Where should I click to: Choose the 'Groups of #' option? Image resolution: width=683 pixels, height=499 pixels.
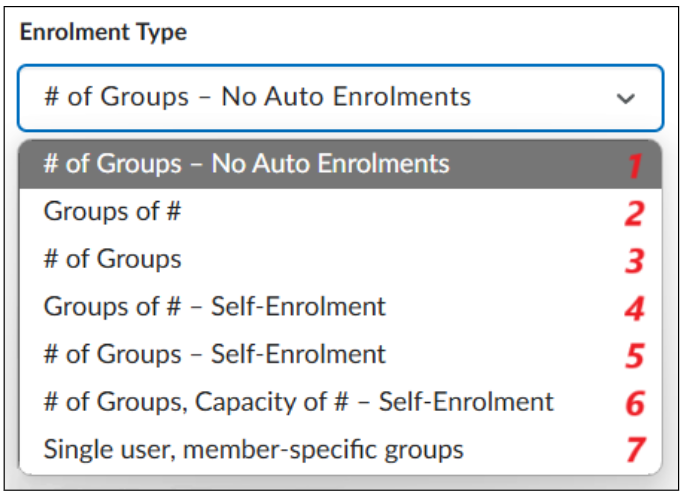click(x=341, y=212)
